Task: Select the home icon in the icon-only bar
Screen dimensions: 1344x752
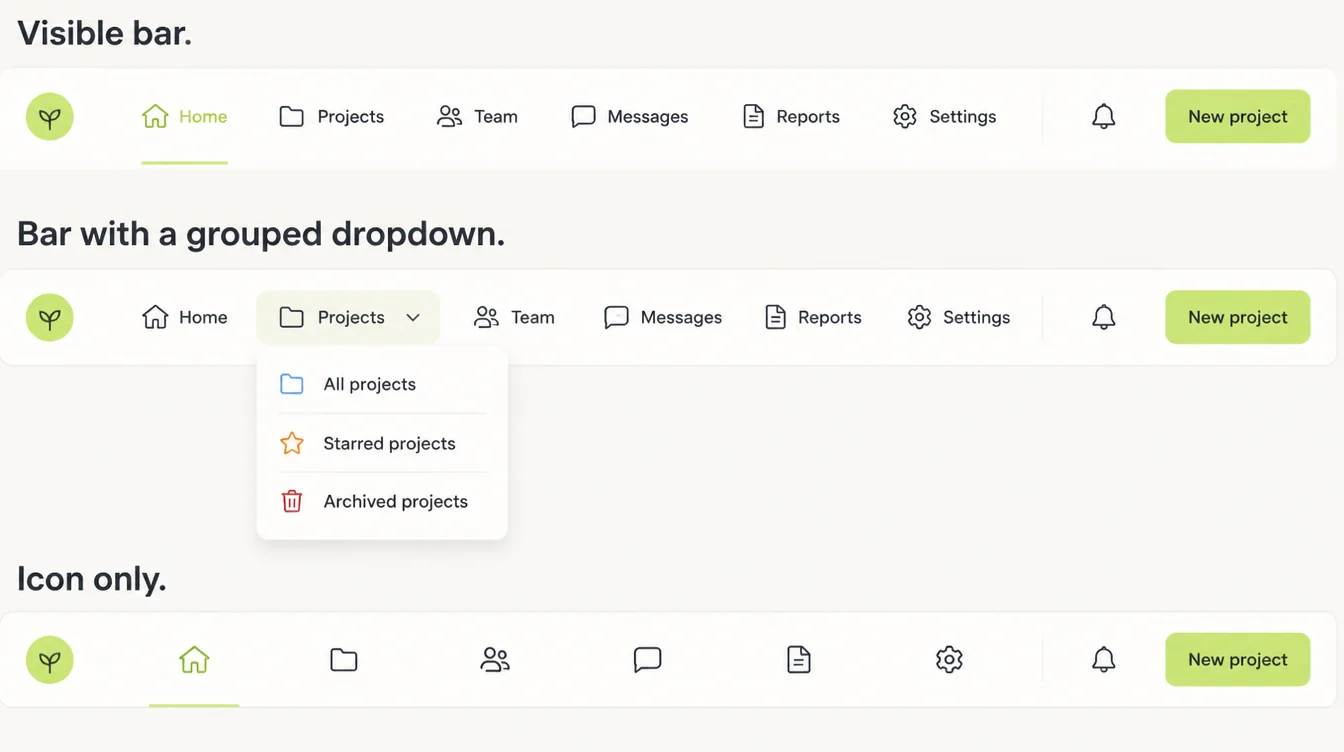Action: (194, 660)
